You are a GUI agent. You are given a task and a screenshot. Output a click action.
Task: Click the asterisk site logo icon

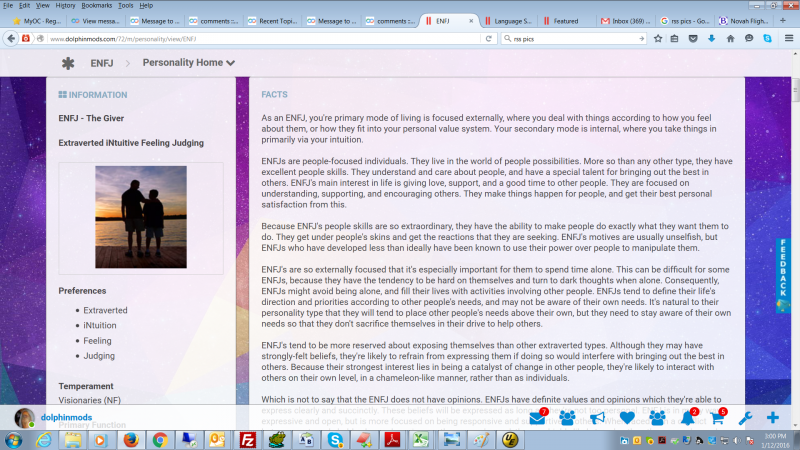68,63
